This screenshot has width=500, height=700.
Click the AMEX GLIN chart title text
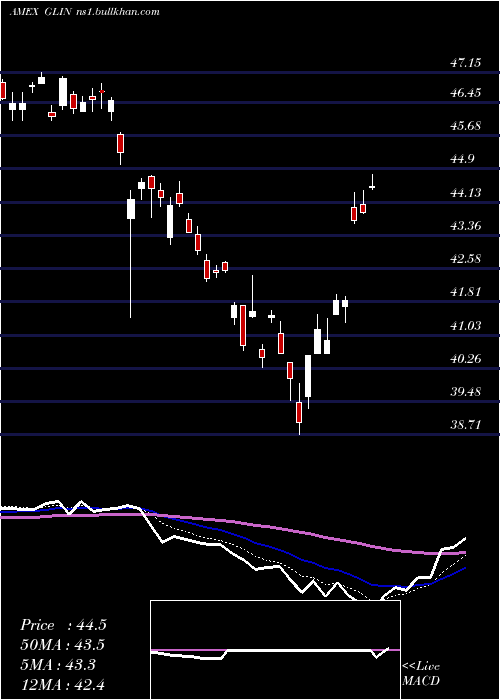tap(40, 12)
